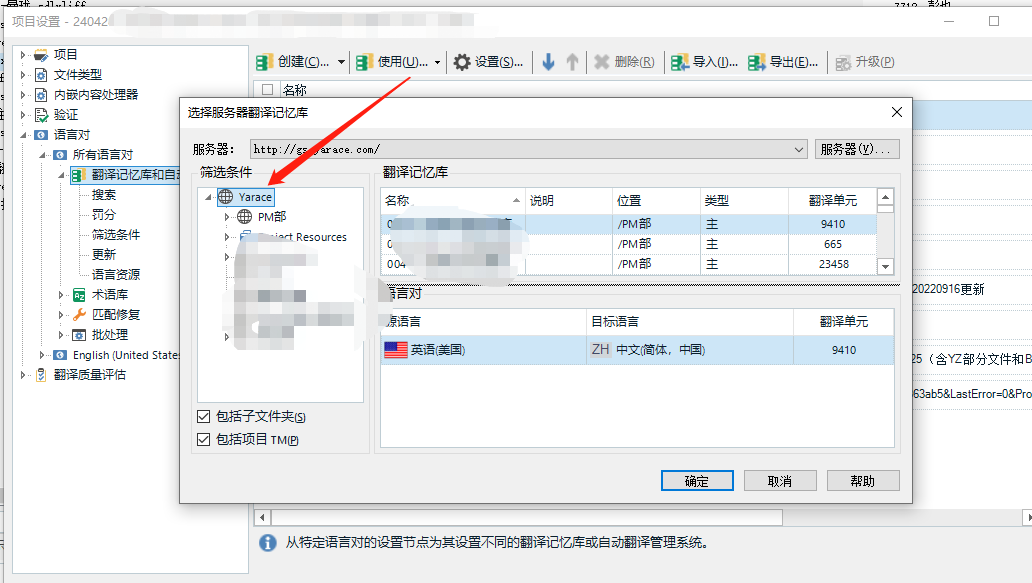Expand the 批处理 tree node
The width and height of the screenshot is (1032, 583).
click(61, 335)
